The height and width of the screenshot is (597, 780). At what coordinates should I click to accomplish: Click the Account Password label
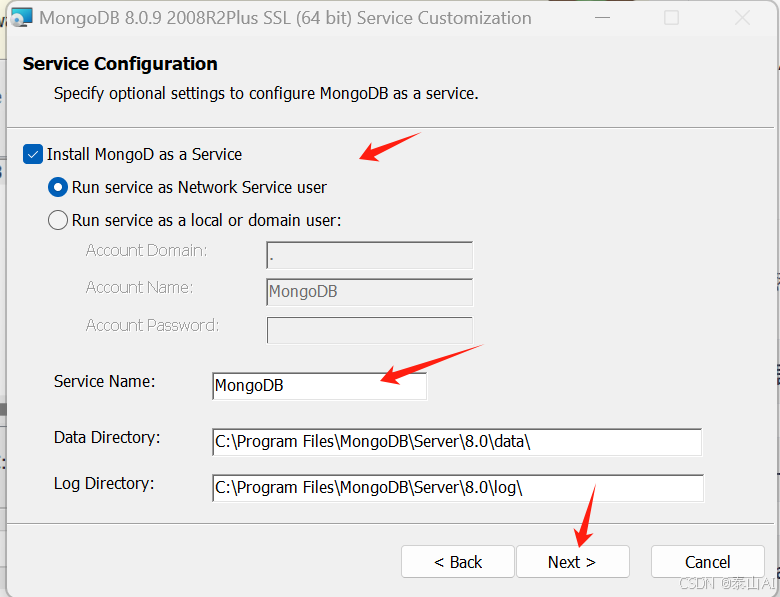pyautogui.click(x=152, y=325)
